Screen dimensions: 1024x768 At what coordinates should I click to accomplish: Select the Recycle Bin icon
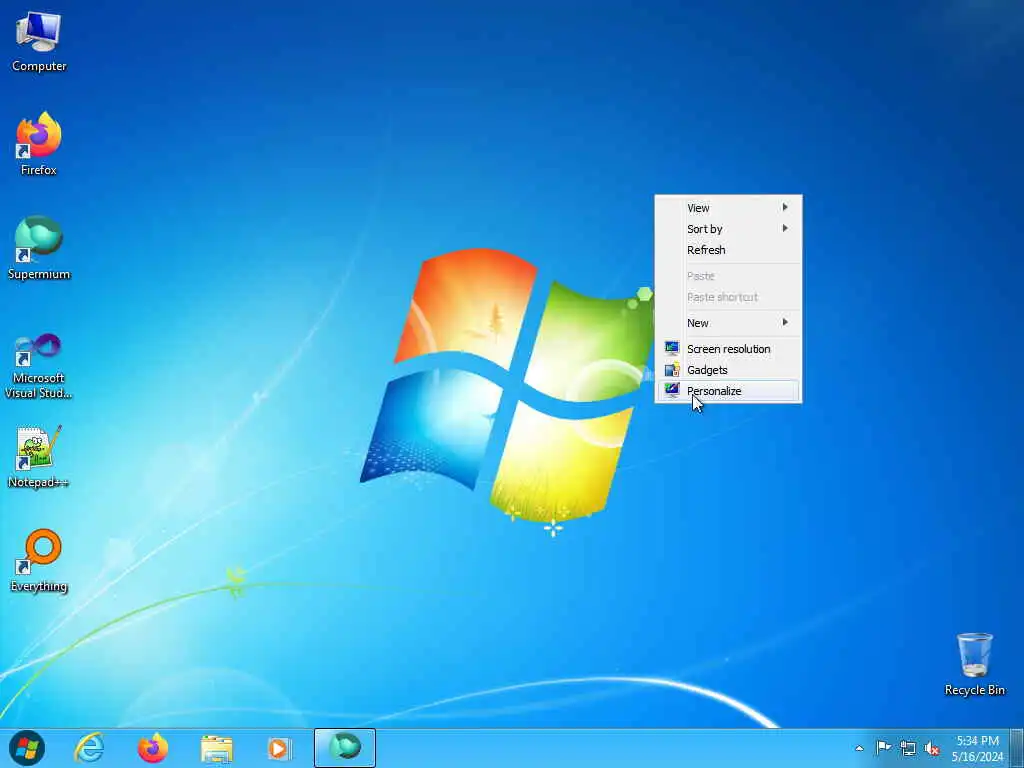974,664
